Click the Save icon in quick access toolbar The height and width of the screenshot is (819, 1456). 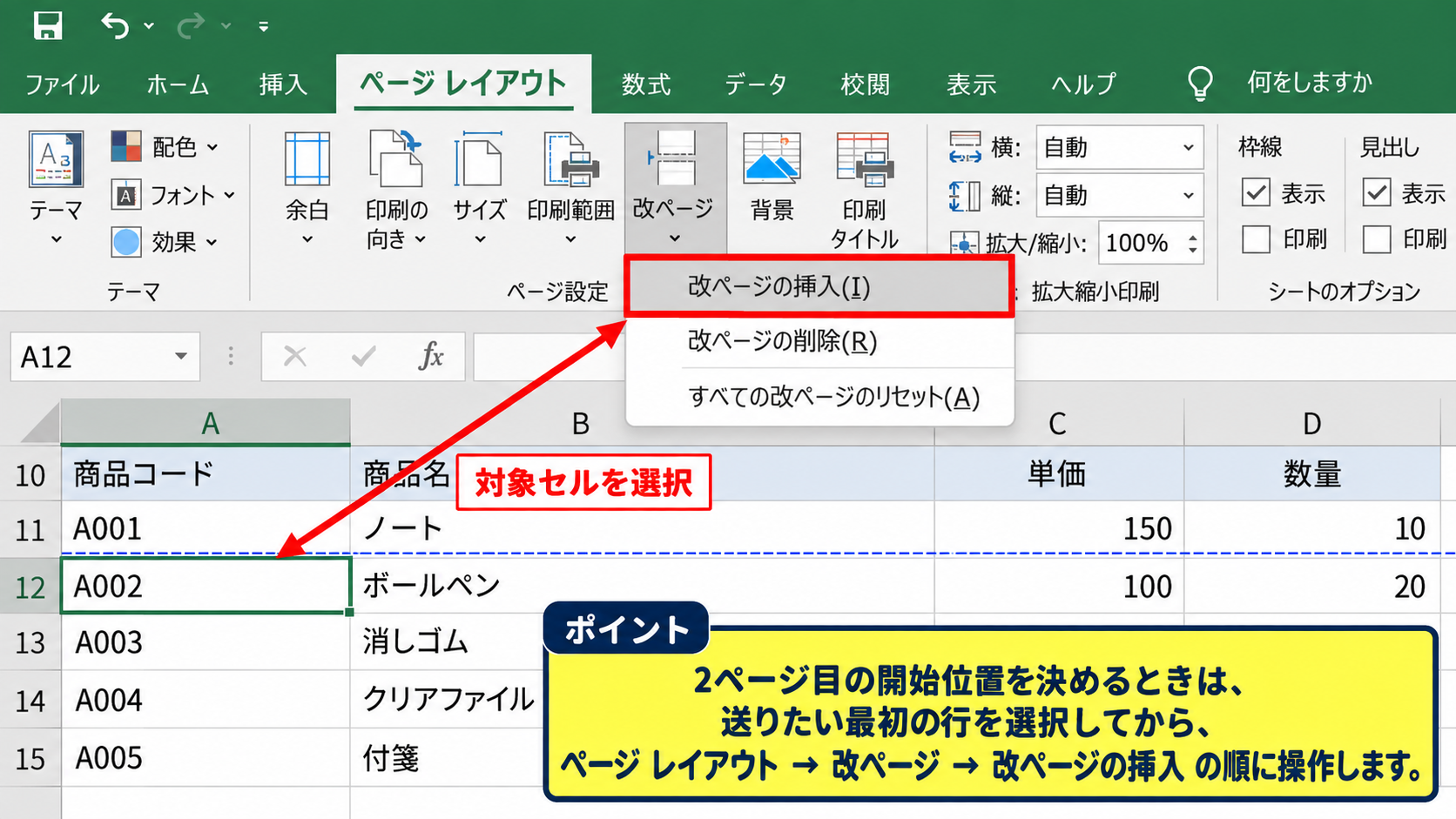tap(48, 25)
